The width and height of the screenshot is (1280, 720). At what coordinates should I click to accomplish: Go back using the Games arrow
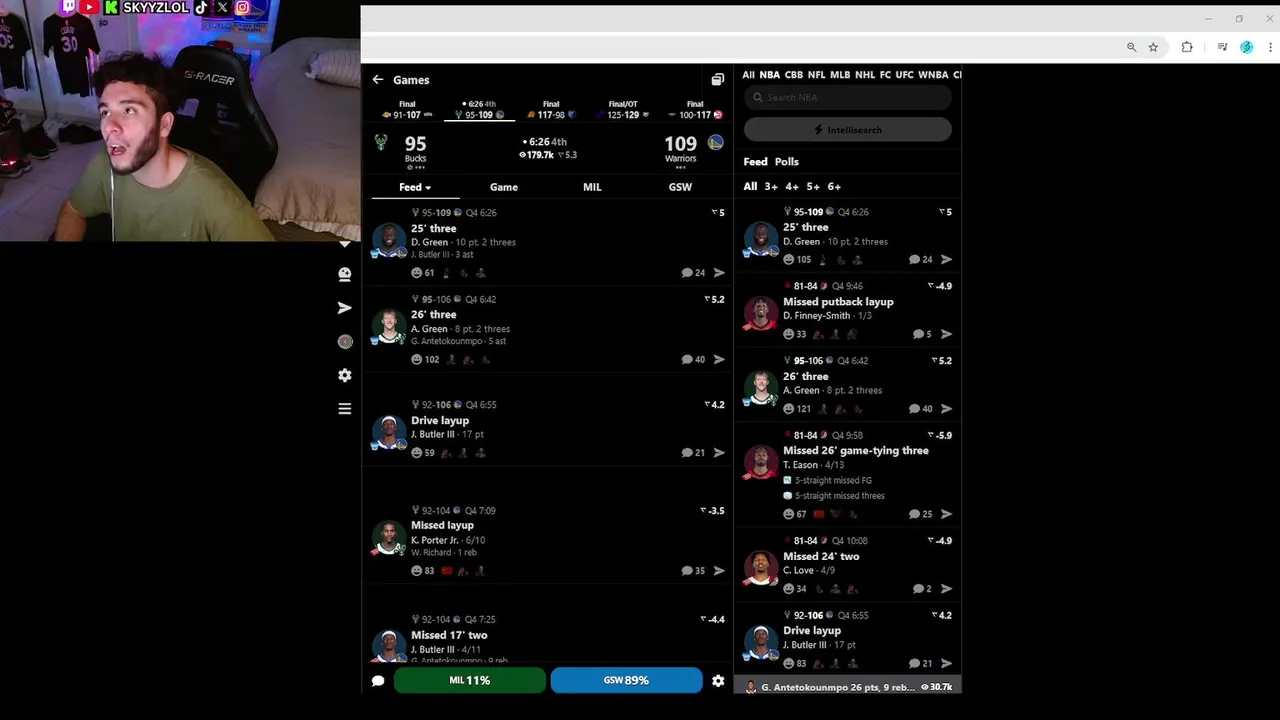click(x=378, y=80)
